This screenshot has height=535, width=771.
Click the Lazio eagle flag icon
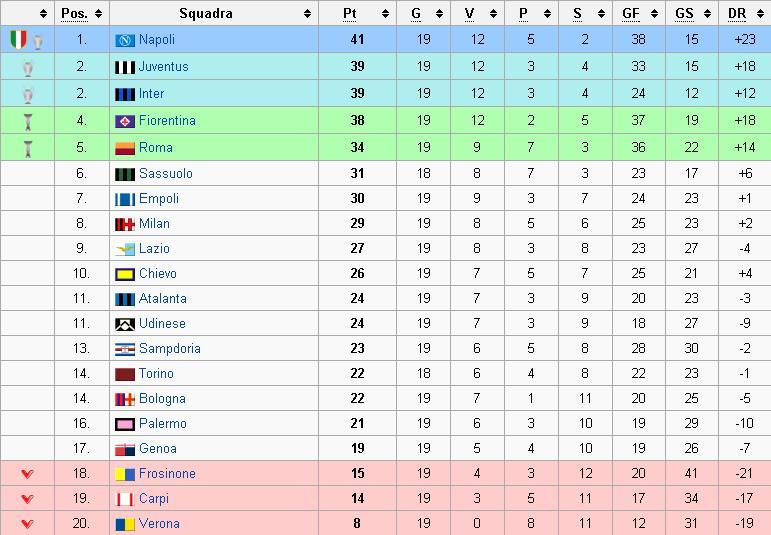point(125,249)
